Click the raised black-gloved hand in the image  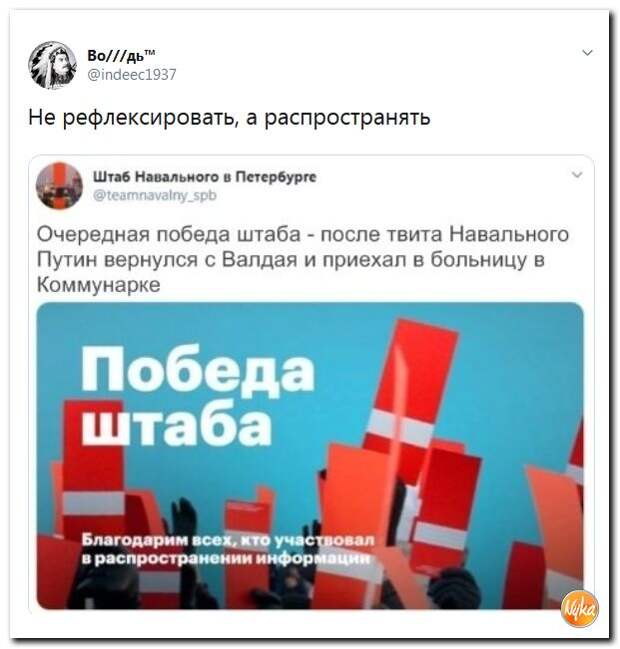pyautogui.click(x=182, y=517)
